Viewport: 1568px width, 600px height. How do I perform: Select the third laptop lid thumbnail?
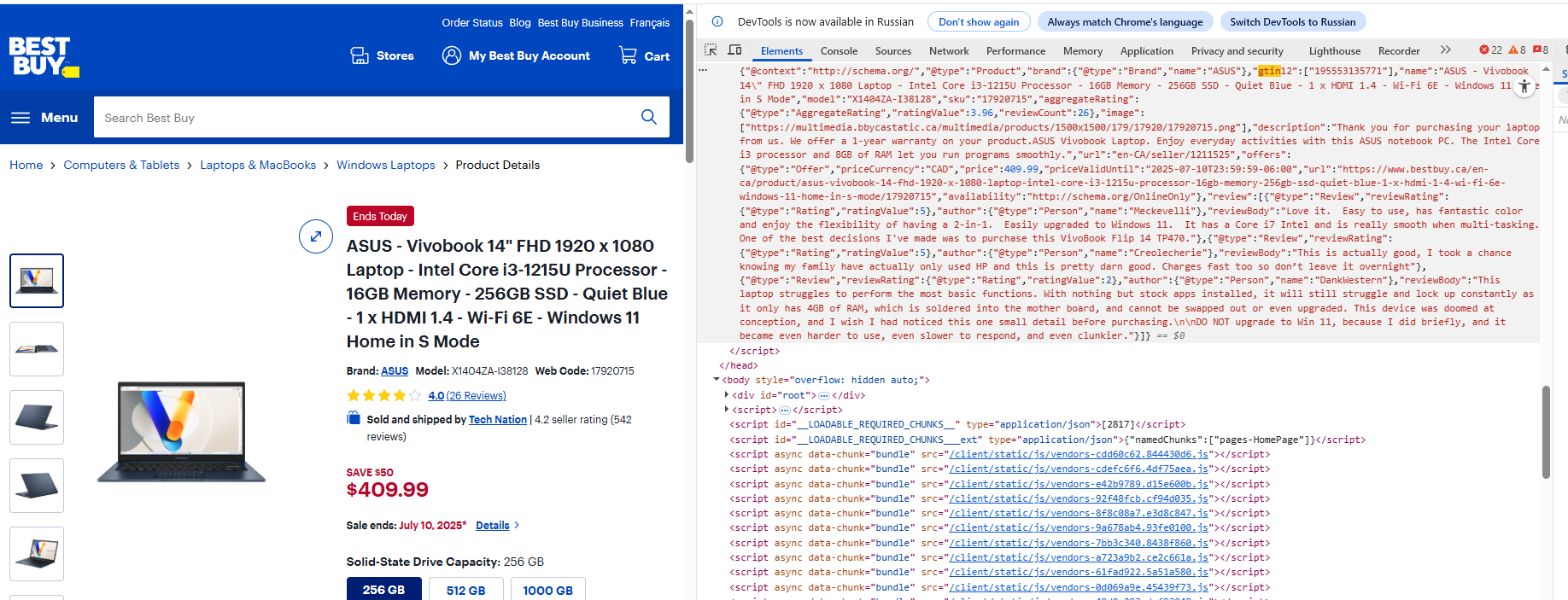37,417
